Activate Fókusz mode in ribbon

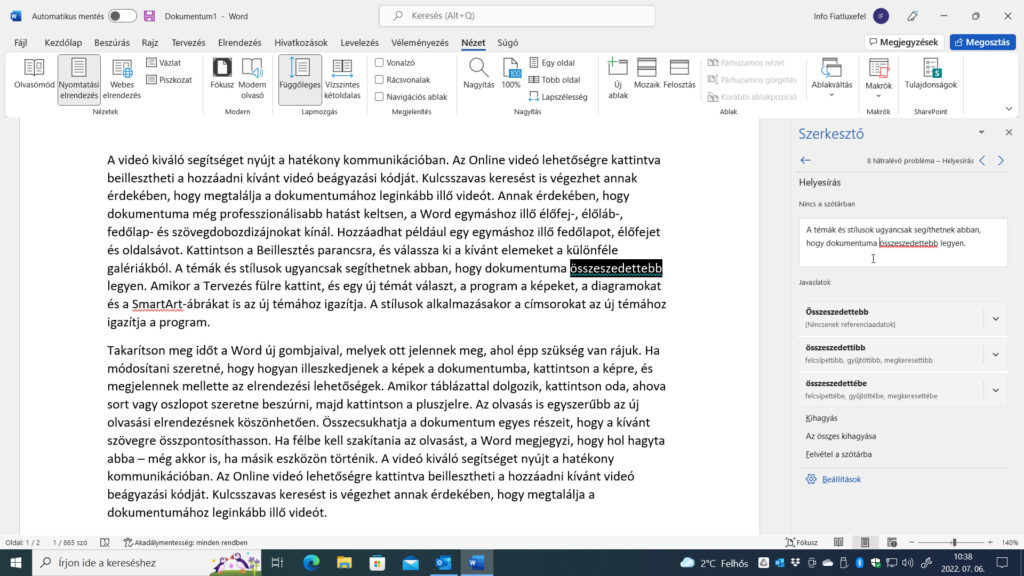click(x=222, y=73)
